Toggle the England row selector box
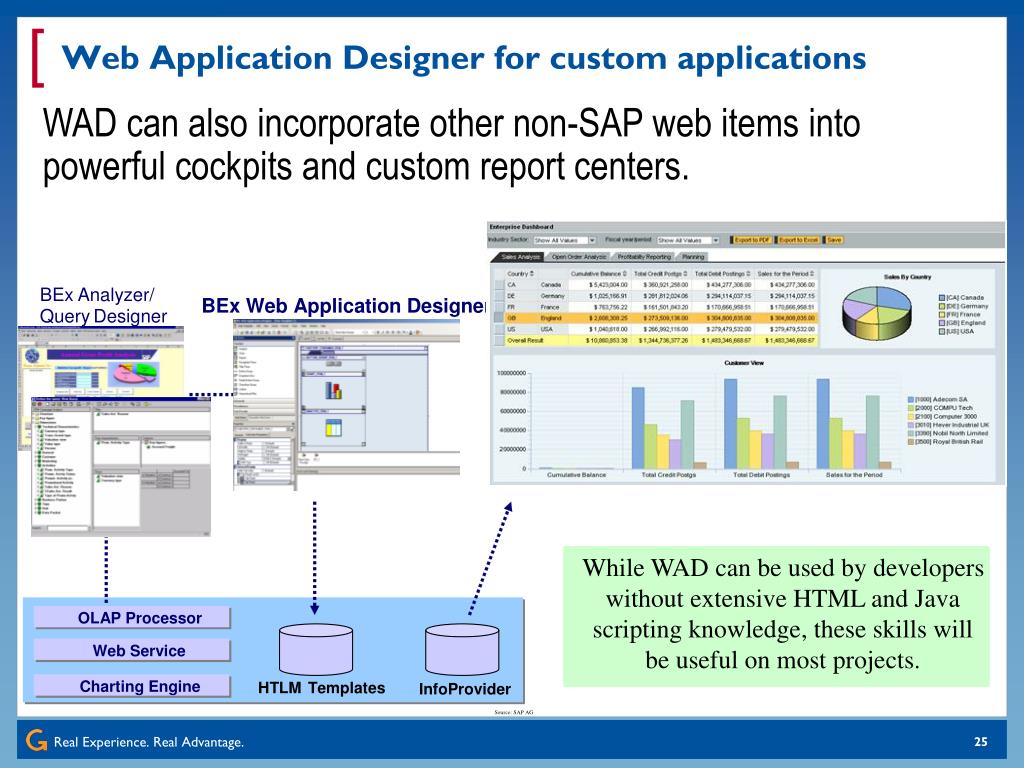This screenshot has height=768, width=1024. pyautogui.click(x=499, y=318)
